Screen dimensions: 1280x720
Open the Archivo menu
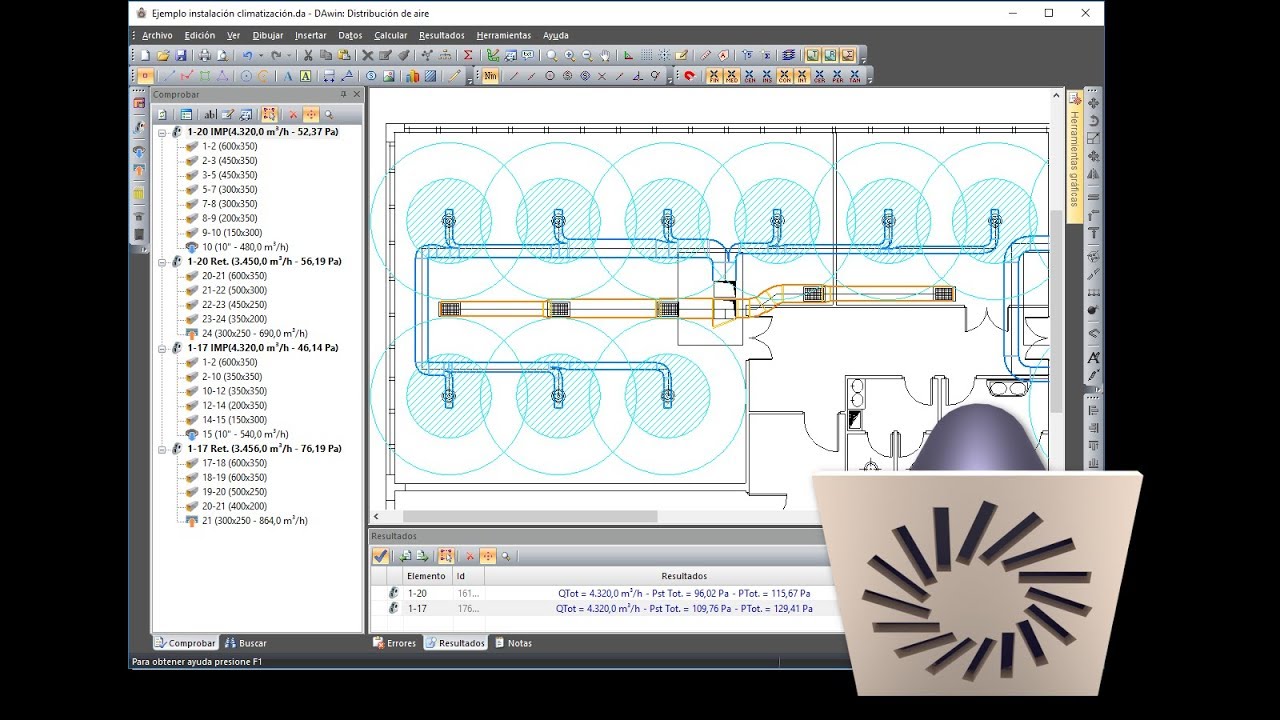[x=157, y=35]
